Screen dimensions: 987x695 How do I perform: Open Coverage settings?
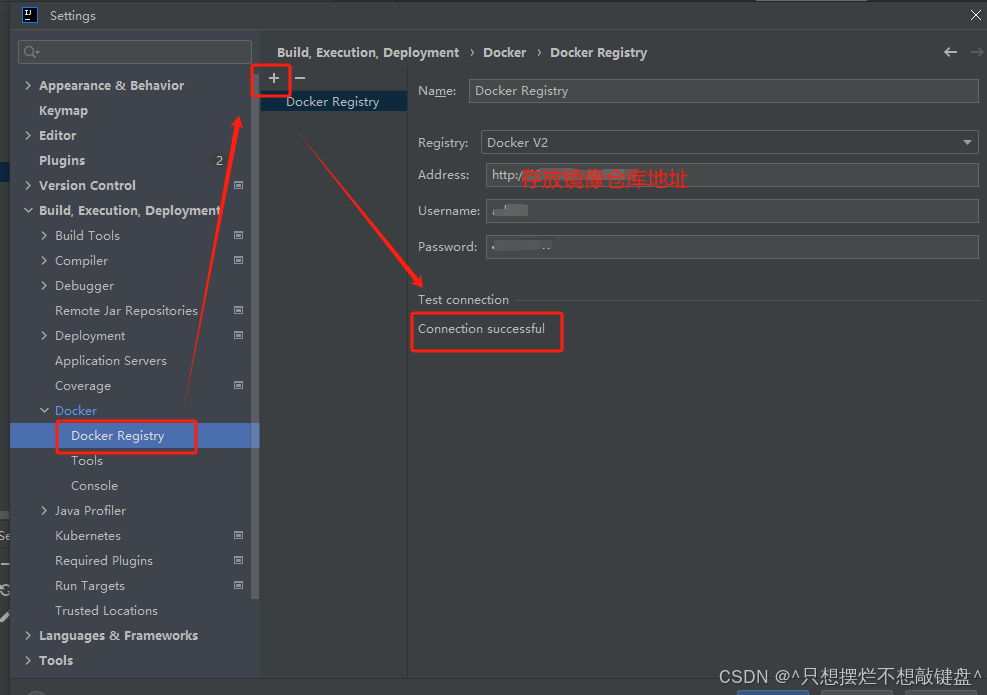[82, 385]
